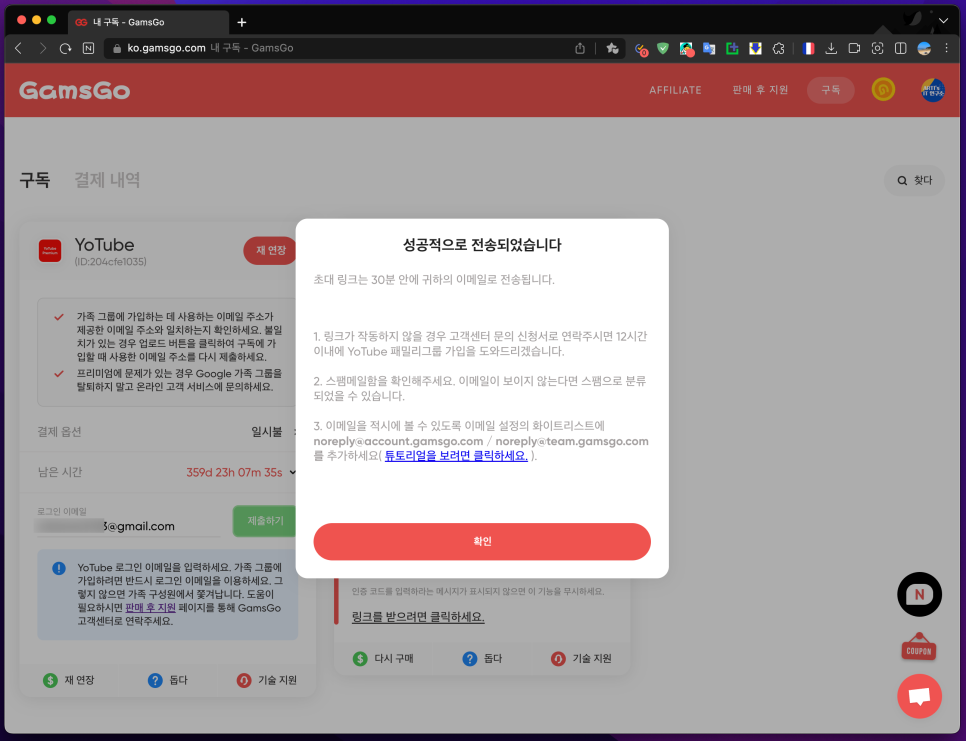Click the French flag extension icon
This screenshot has width=966, height=741.
point(808,48)
